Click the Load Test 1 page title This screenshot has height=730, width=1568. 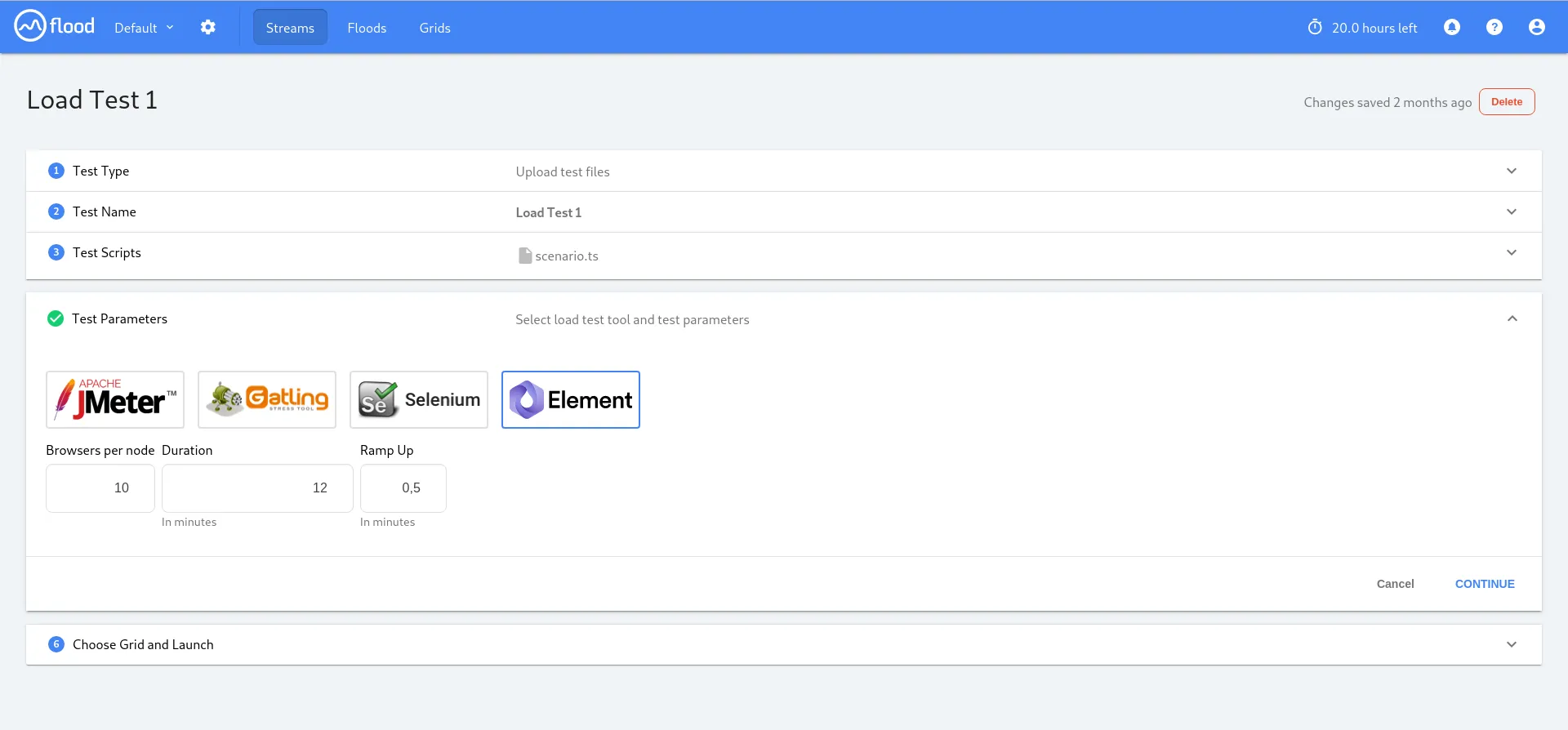[x=92, y=100]
